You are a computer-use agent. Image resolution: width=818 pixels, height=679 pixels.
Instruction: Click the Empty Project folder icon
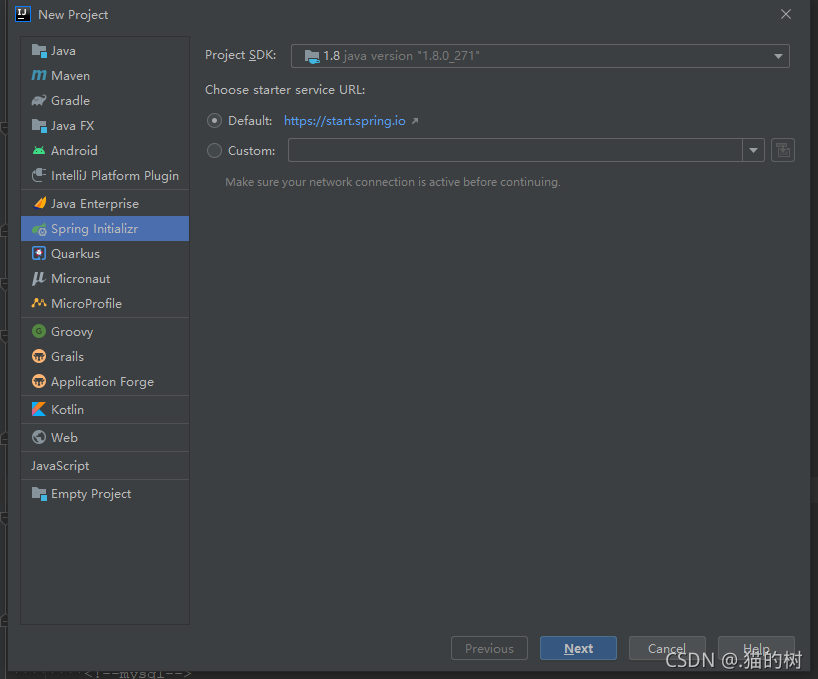coord(39,493)
